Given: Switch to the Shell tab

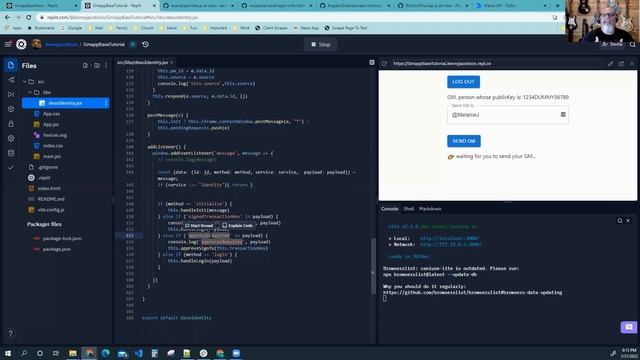Looking at the screenshot, I should point(409,209).
